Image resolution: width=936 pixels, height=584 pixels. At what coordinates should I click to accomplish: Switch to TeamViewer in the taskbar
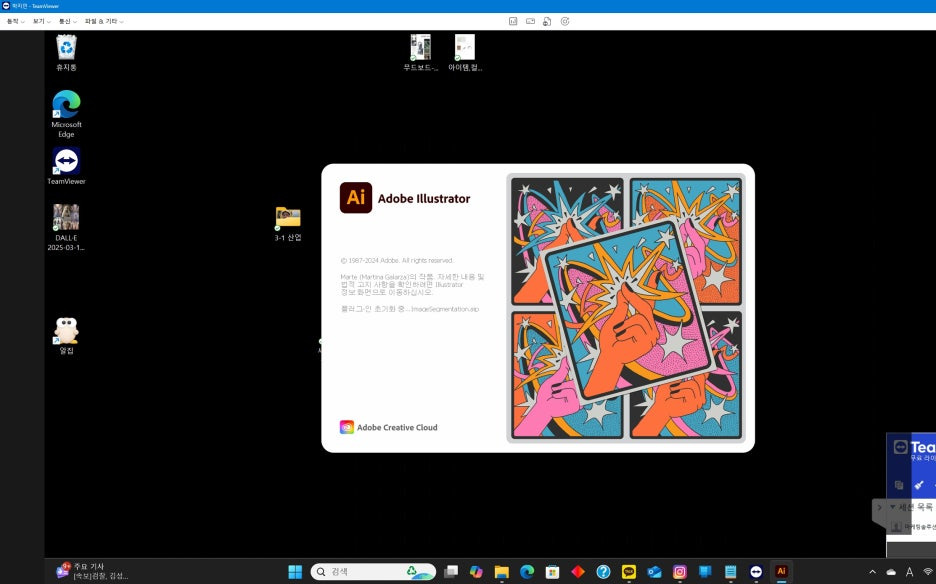(x=756, y=571)
